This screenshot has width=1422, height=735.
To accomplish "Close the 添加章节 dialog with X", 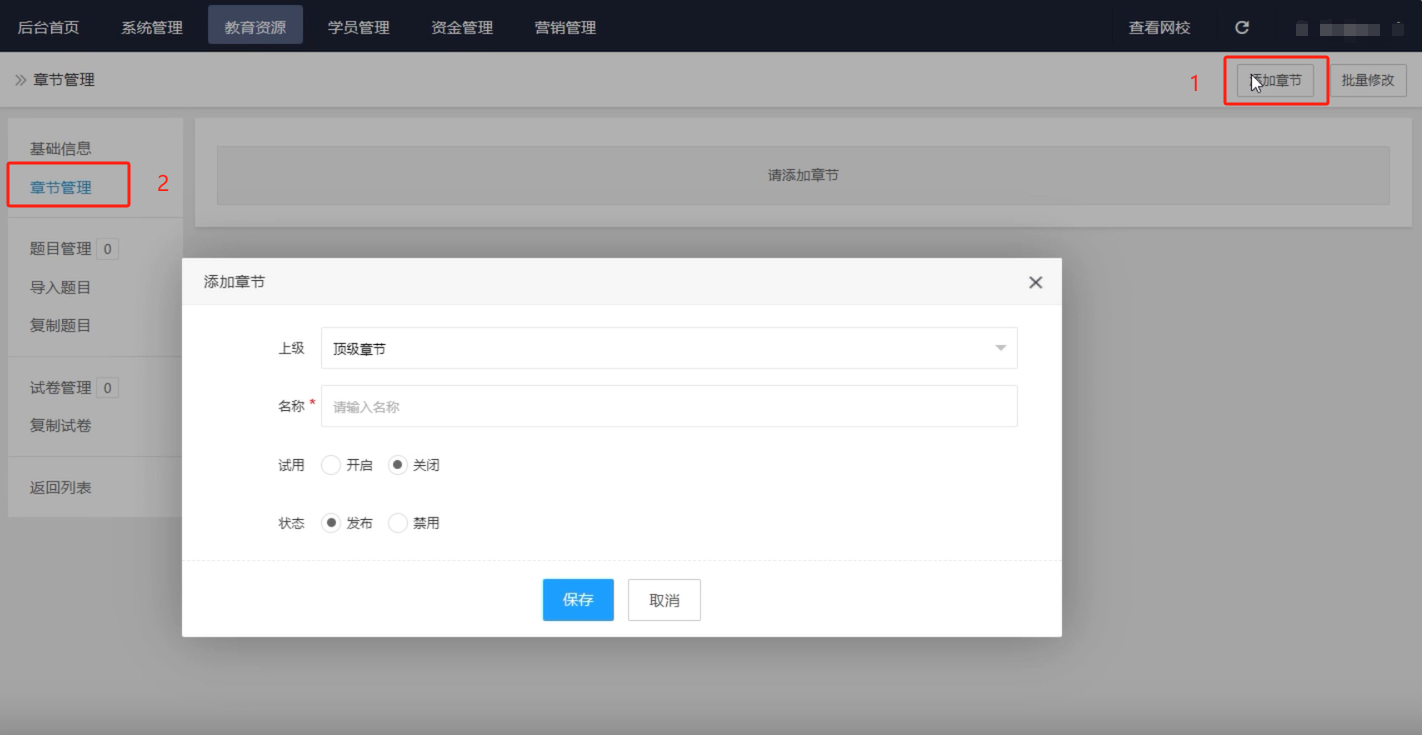I will pos(1035,283).
